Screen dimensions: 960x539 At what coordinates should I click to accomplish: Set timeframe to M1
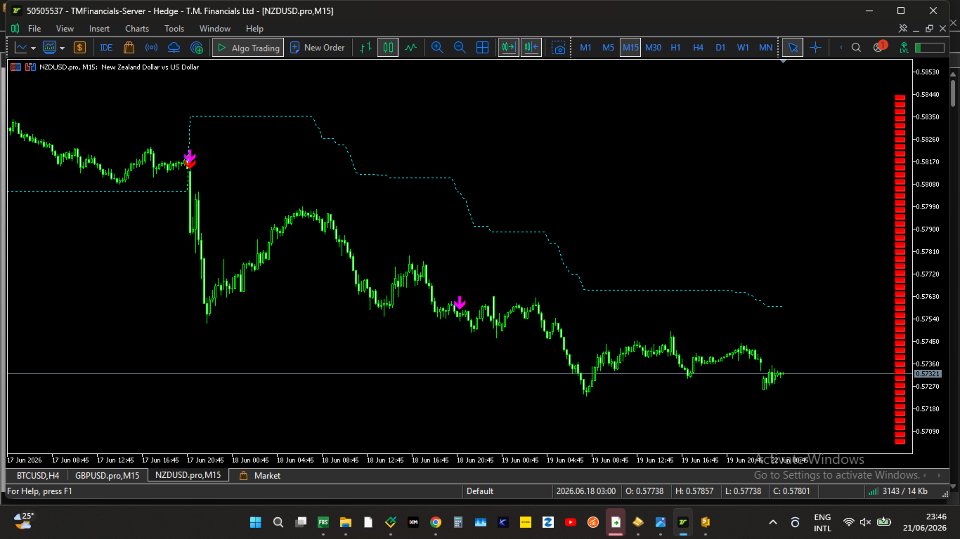(x=585, y=47)
